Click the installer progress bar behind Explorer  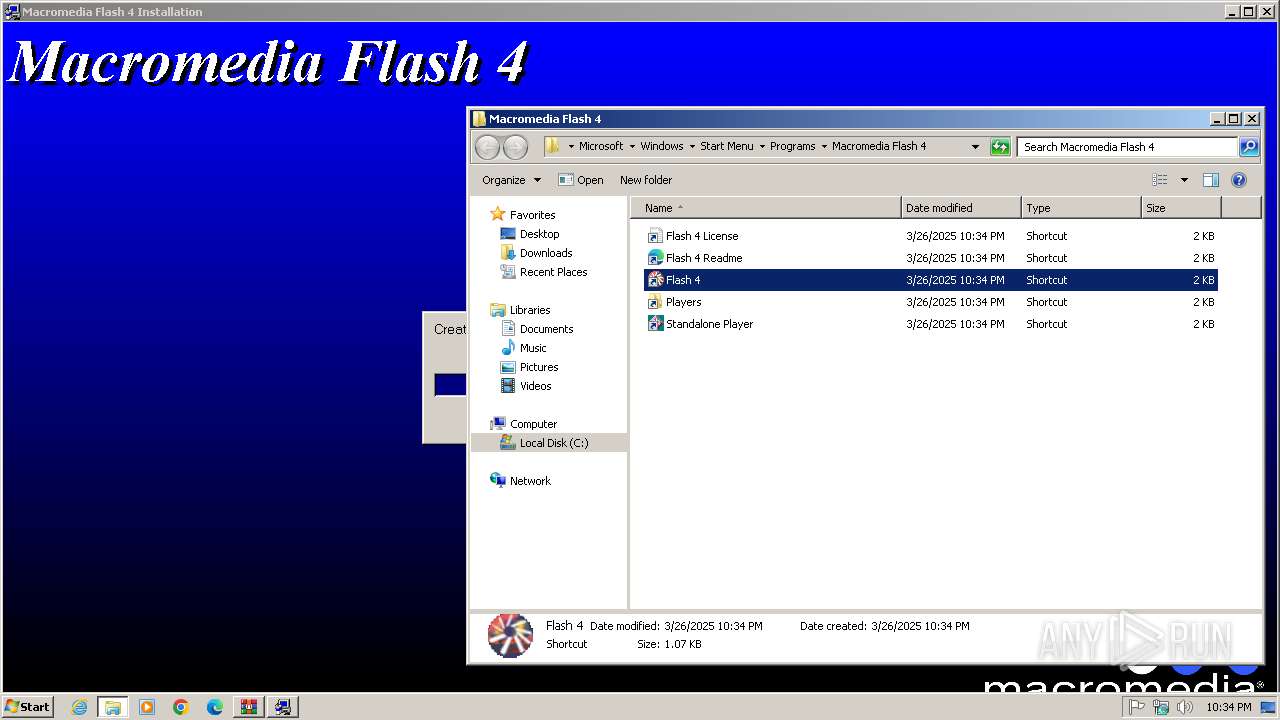(450, 385)
